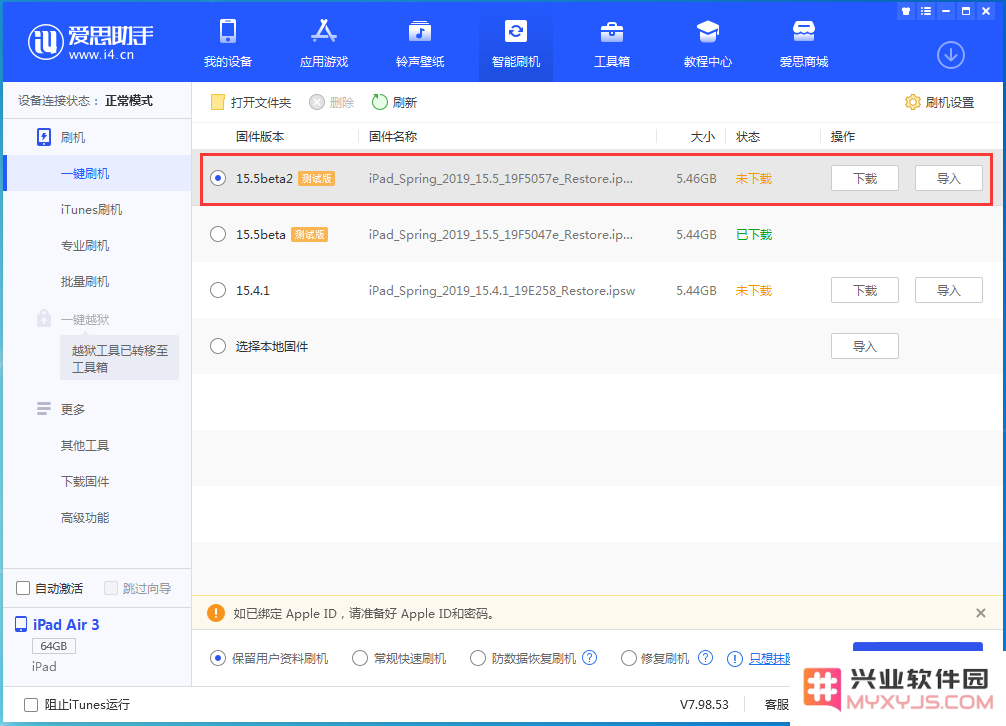
Task: Click 越狱工具已转移至工具箱 notice
Action: [119, 358]
